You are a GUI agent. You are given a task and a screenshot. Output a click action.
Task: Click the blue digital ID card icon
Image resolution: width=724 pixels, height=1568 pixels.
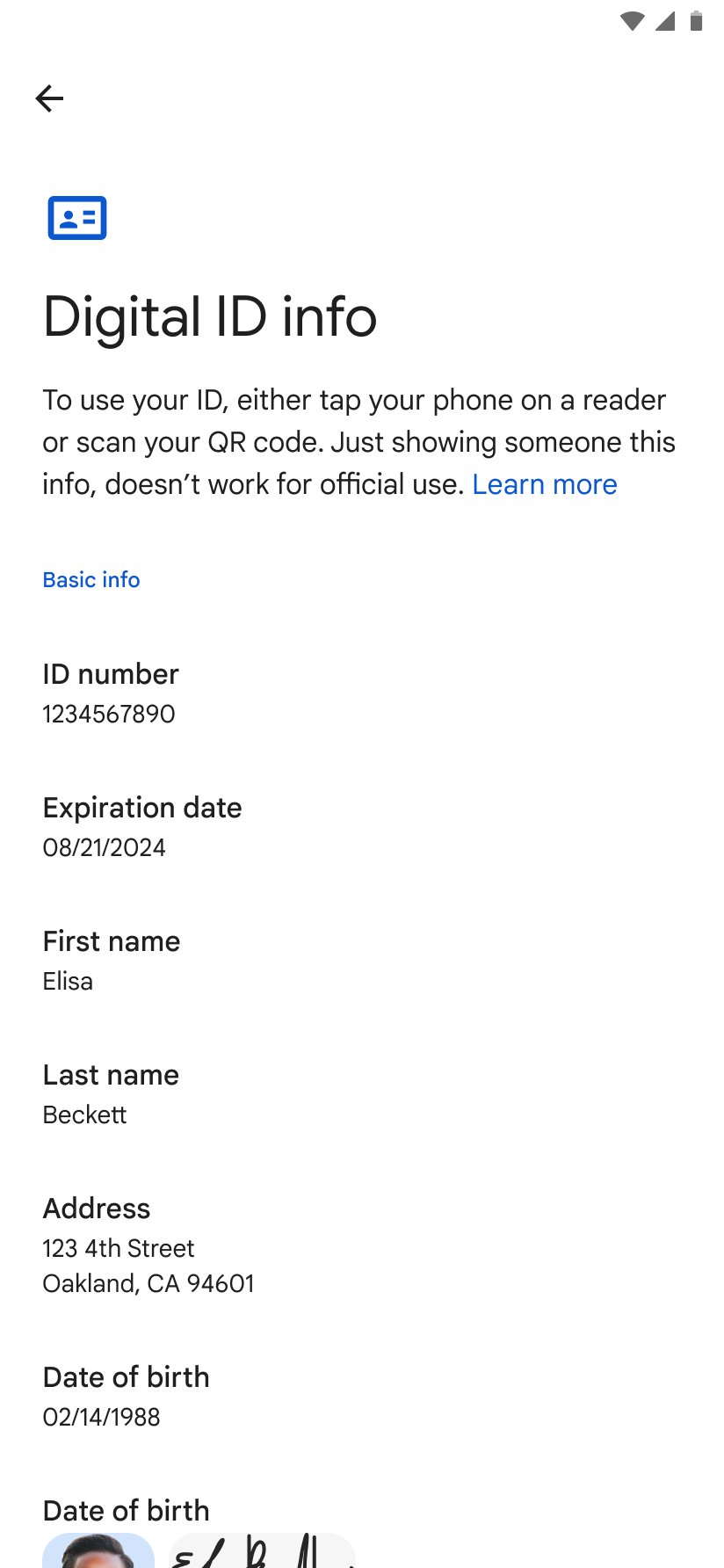tap(77, 217)
